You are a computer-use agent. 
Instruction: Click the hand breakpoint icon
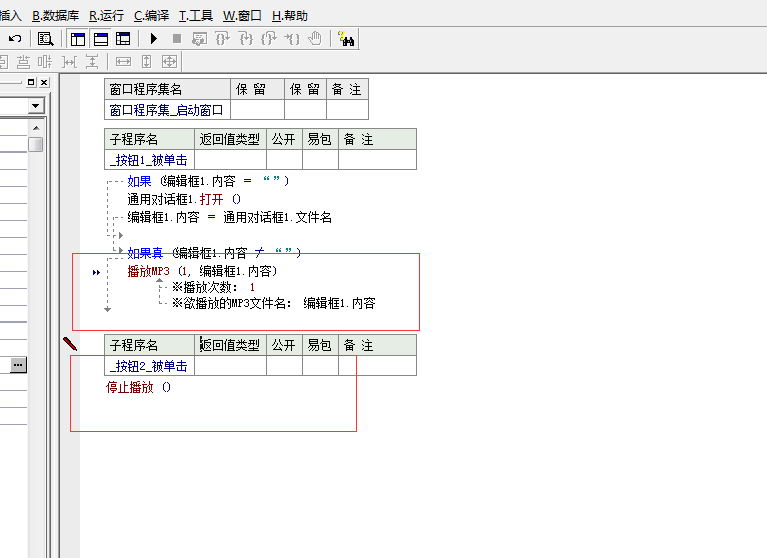click(x=315, y=39)
